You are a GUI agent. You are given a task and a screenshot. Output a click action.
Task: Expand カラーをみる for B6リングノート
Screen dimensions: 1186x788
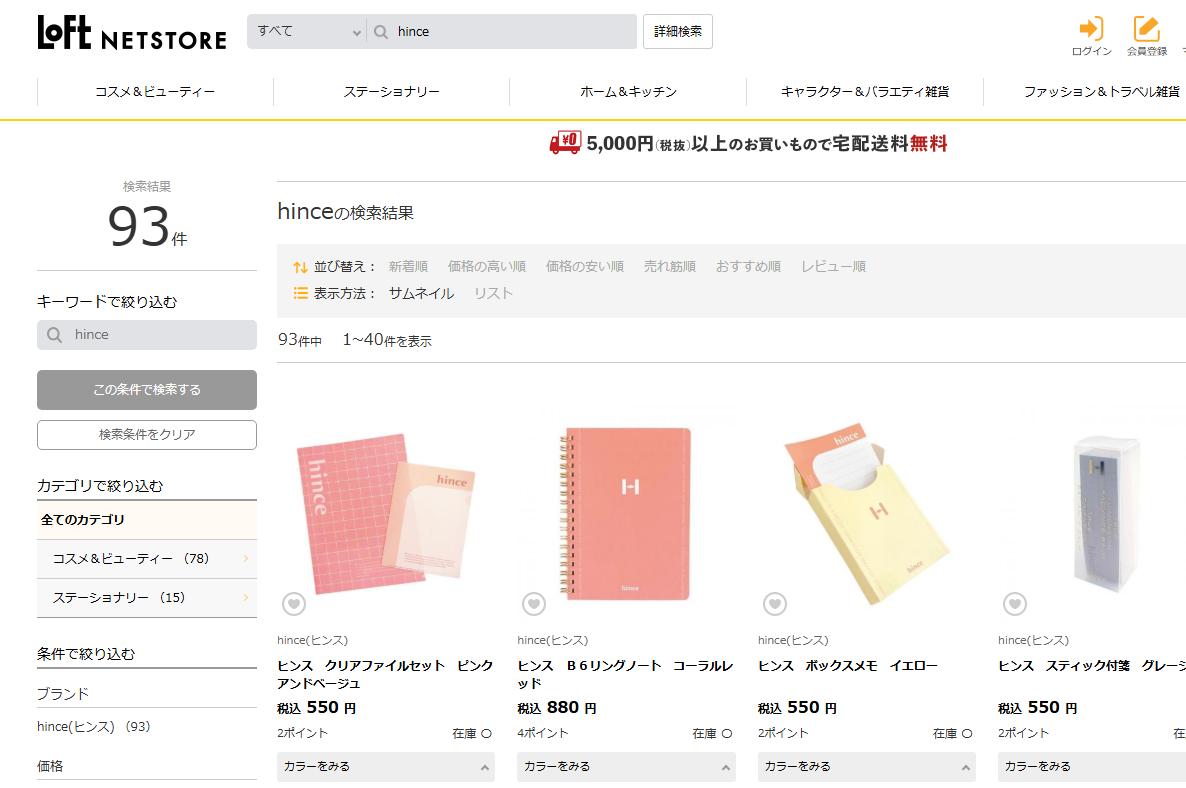tap(626, 767)
